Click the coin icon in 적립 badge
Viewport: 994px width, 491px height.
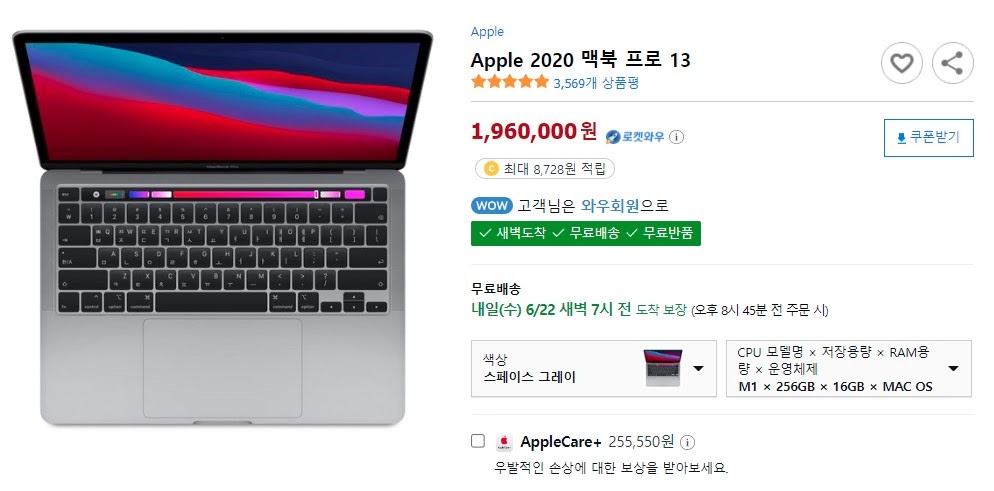coord(491,169)
